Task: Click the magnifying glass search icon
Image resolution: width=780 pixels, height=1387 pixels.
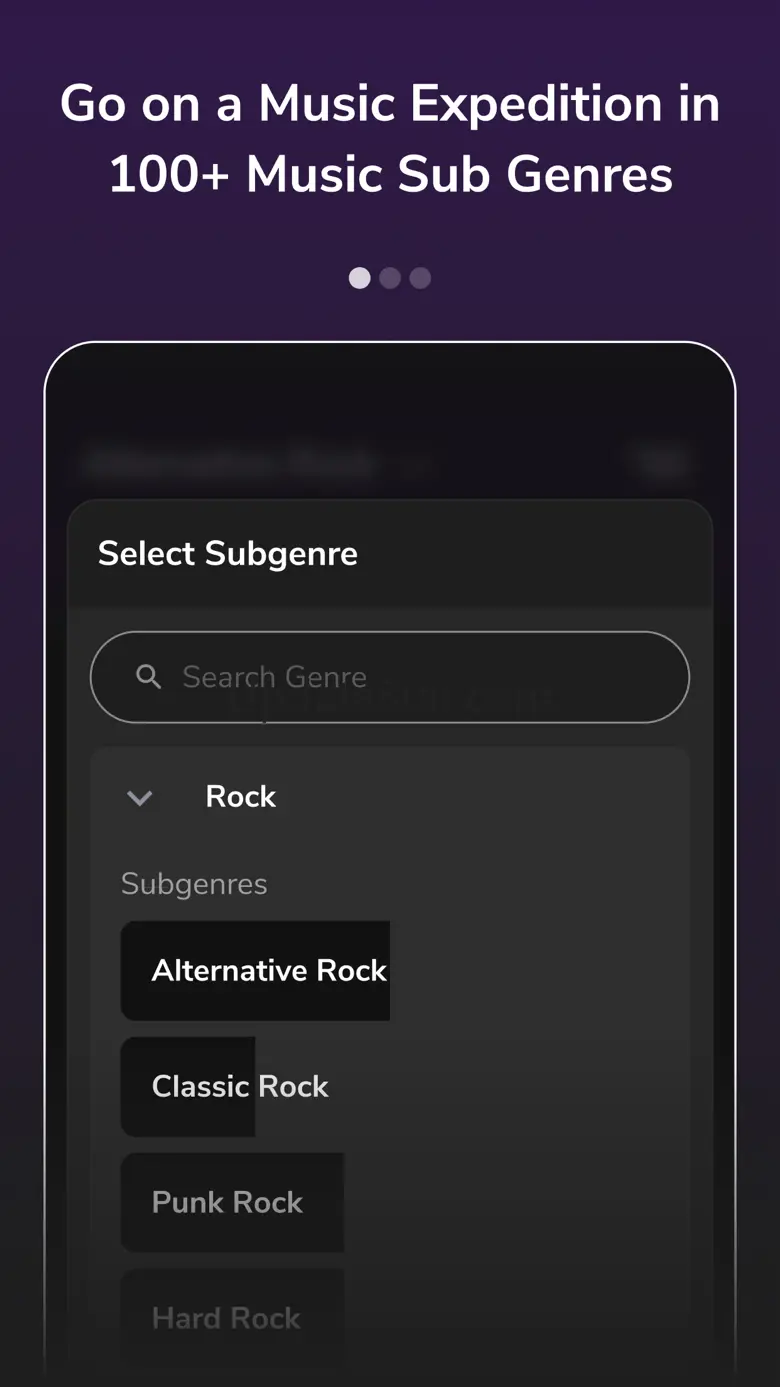Action: click(148, 677)
